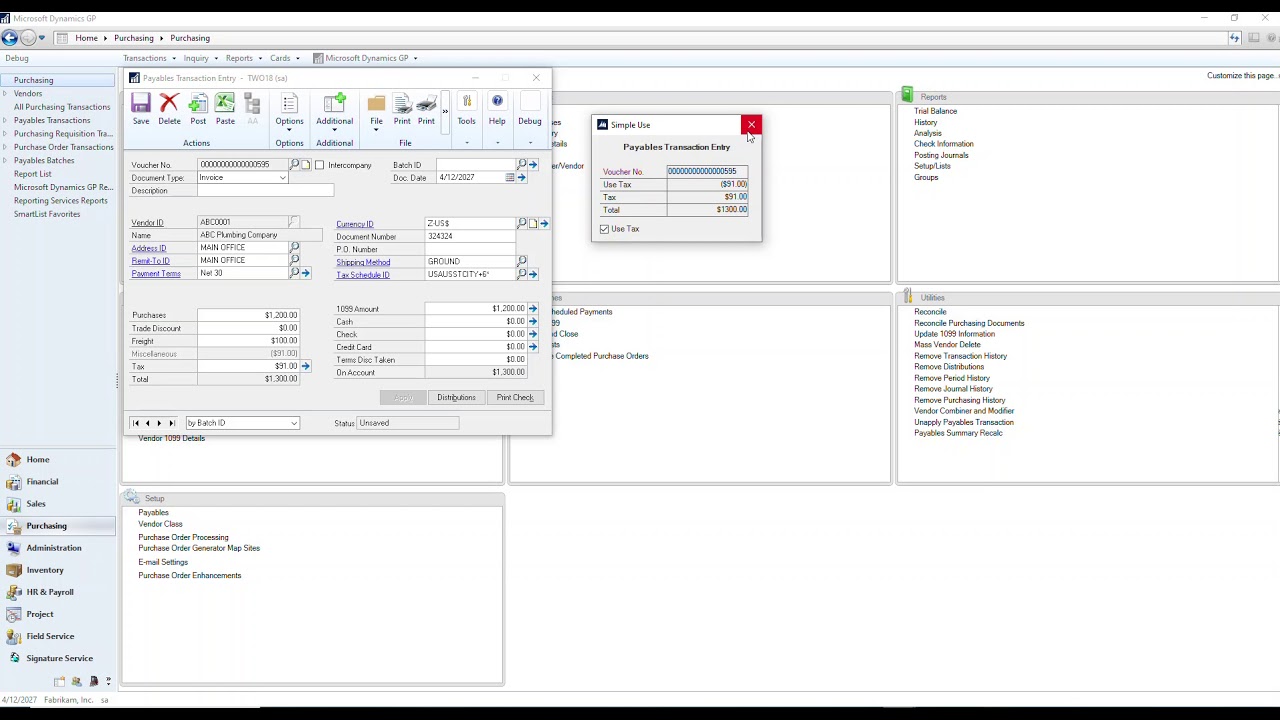Viewport: 1280px width, 720px height.
Task: Click the Freight amount field
Action: [248, 341]
